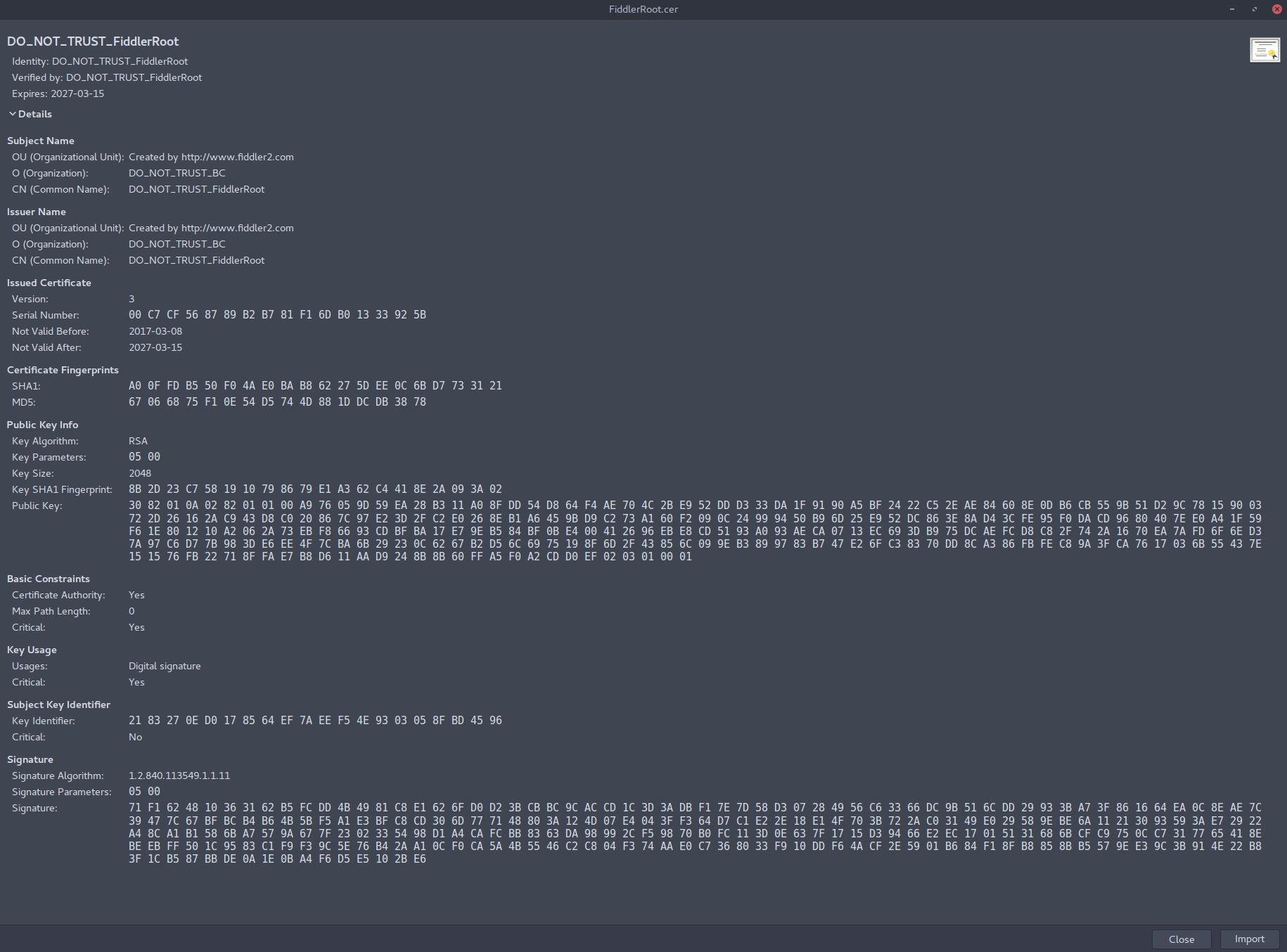Select the Issued Certificate heading
The width and height of the screenshot is (1287, 952).
pos(49,283)
